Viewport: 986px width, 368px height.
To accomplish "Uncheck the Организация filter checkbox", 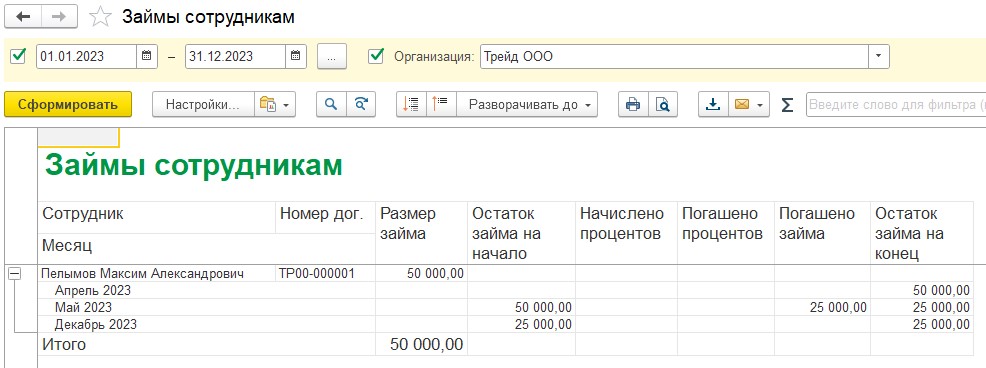I will pyautogui.click(x=376, y=56).
